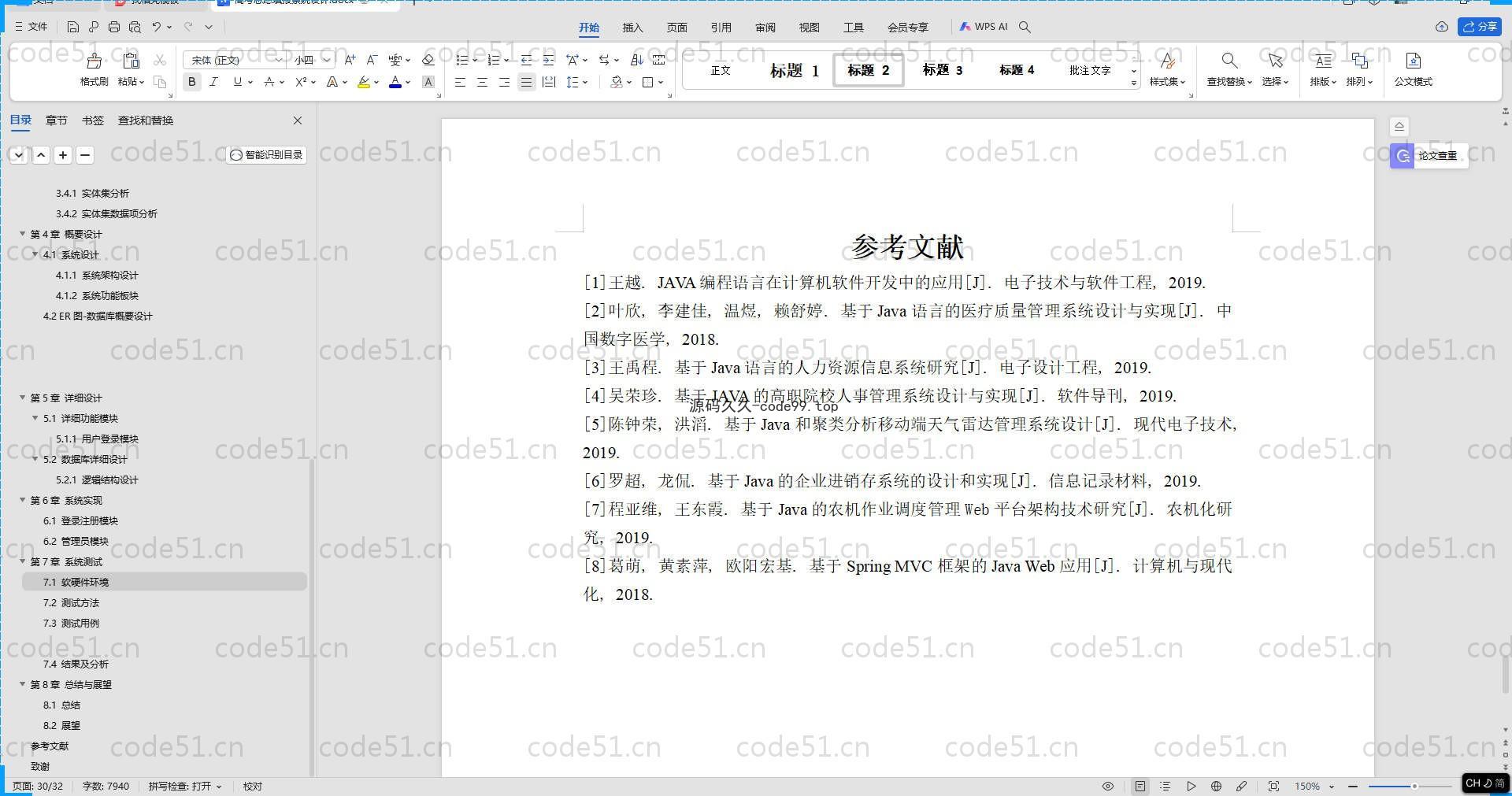Click the 参考文献 entry in outline

point(50,746)
